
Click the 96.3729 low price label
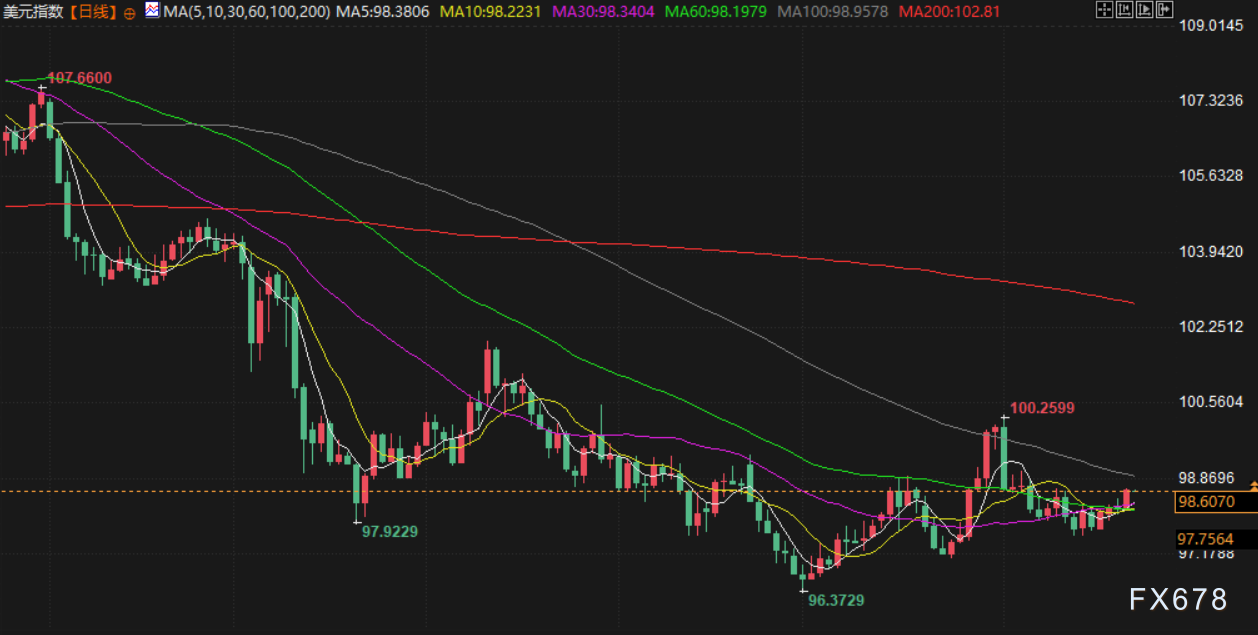[x=836, y=600]
